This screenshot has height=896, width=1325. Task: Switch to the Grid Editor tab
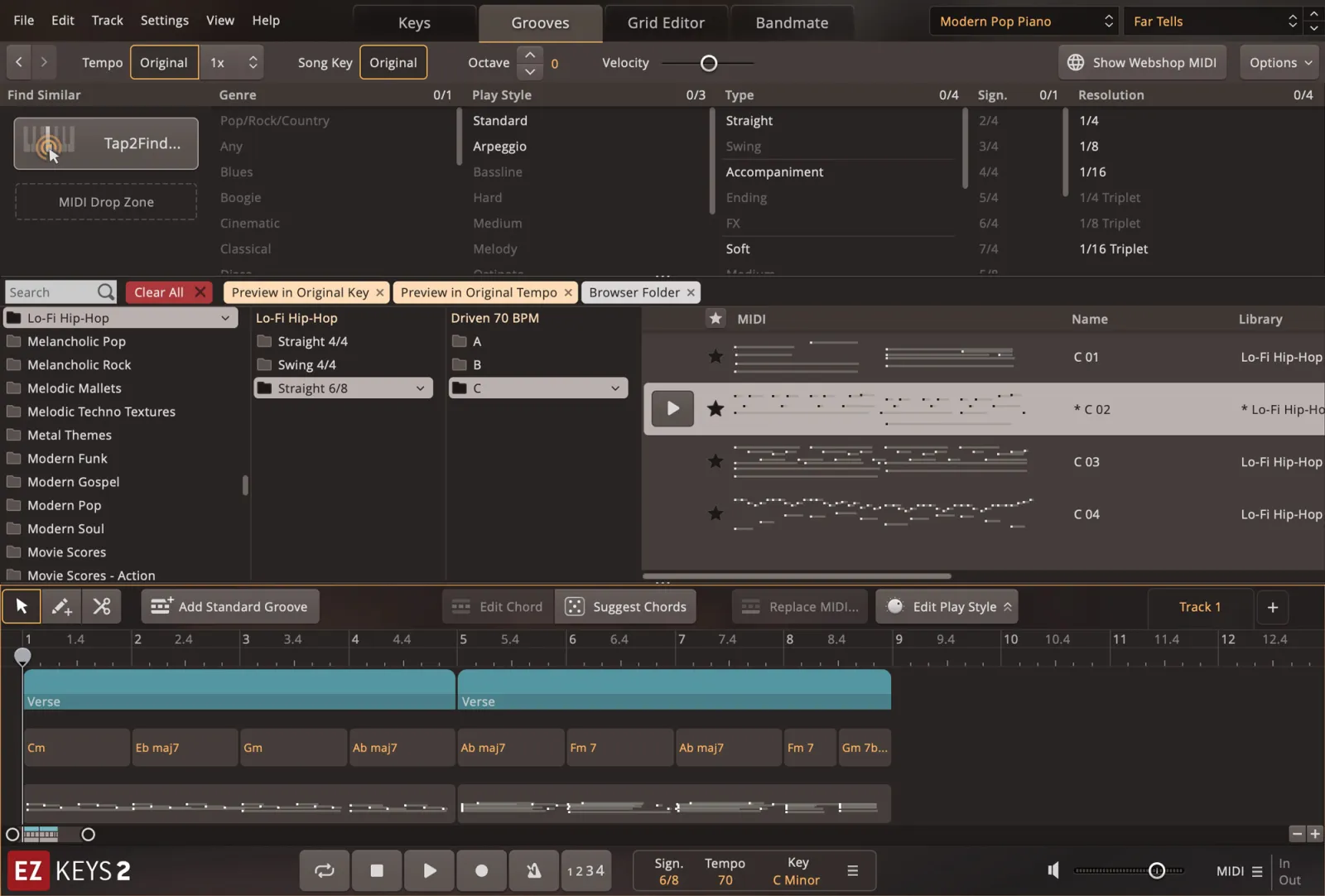pyautogui.click(x=666, y=23)
